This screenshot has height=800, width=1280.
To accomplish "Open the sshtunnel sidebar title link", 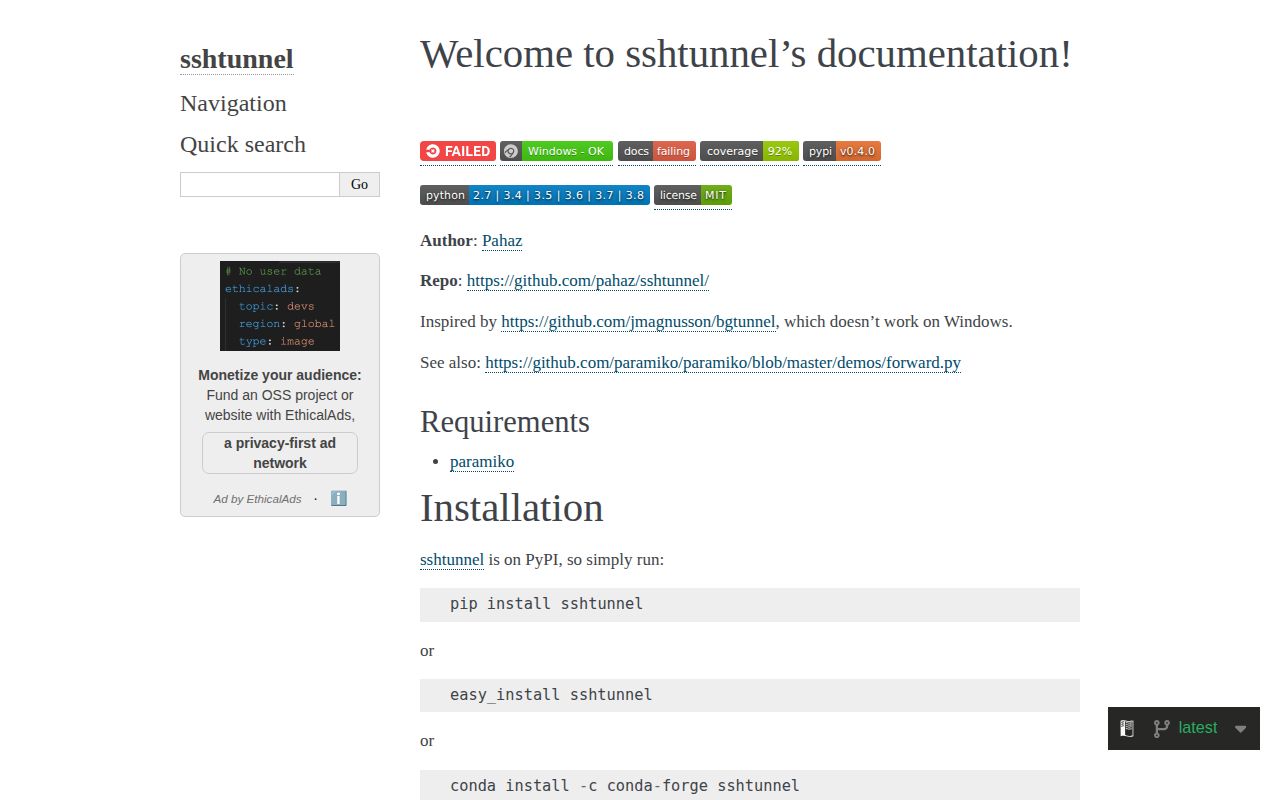I will tap(237, 59).
